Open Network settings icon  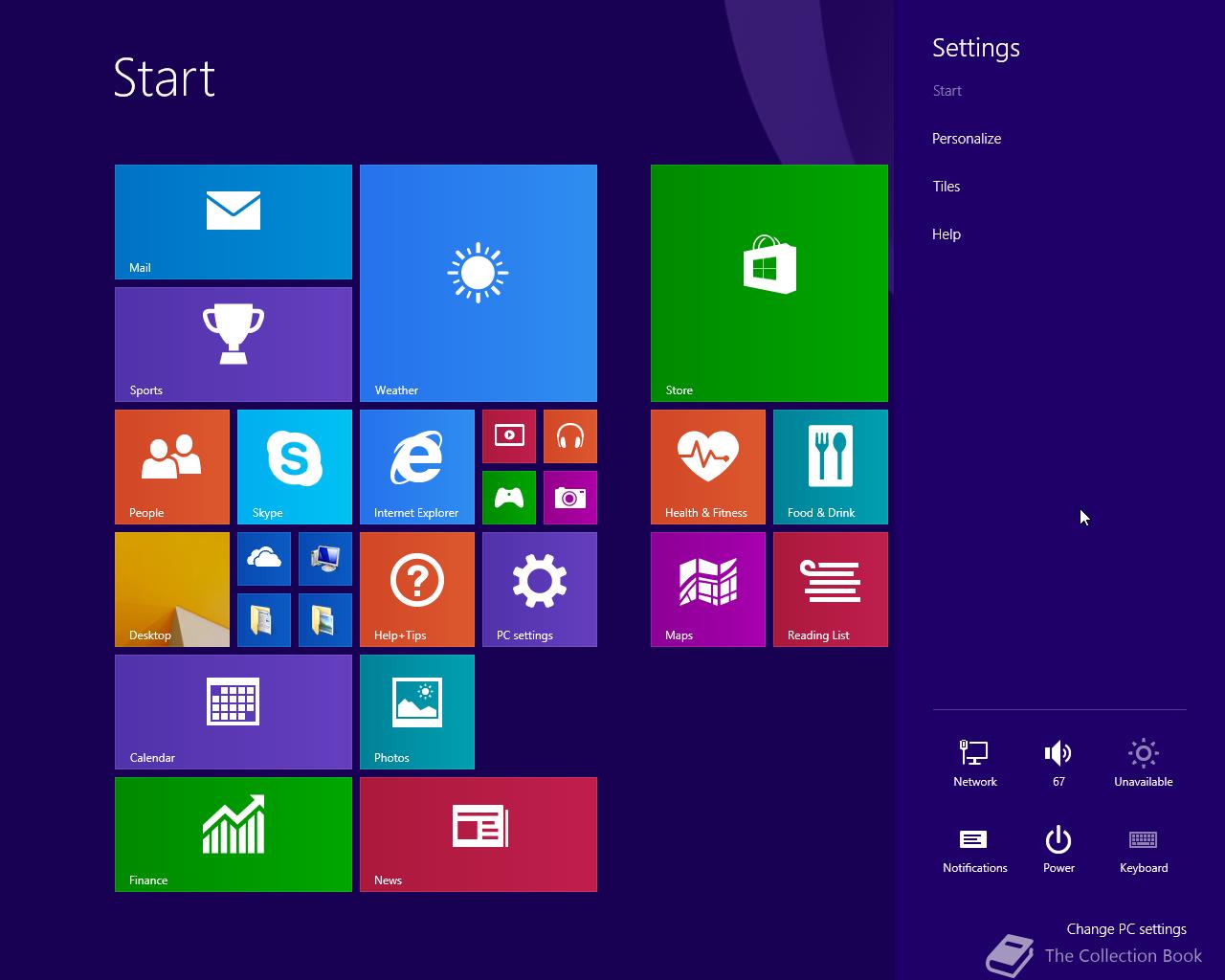[x=975, y=764]
